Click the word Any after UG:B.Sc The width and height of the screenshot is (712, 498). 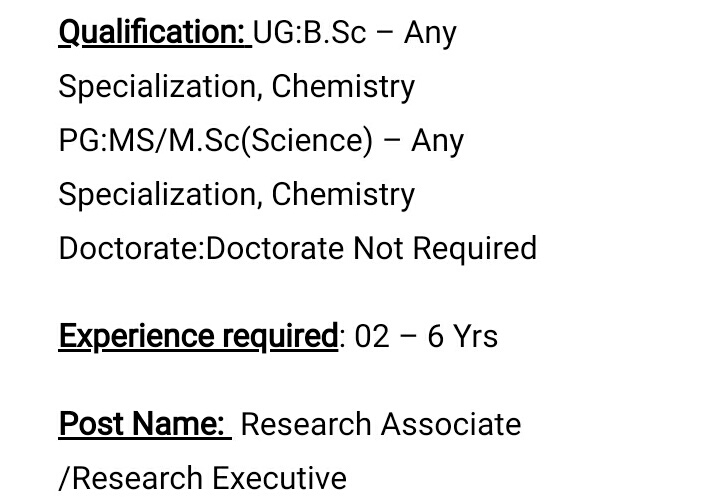(x=430, y=34)
